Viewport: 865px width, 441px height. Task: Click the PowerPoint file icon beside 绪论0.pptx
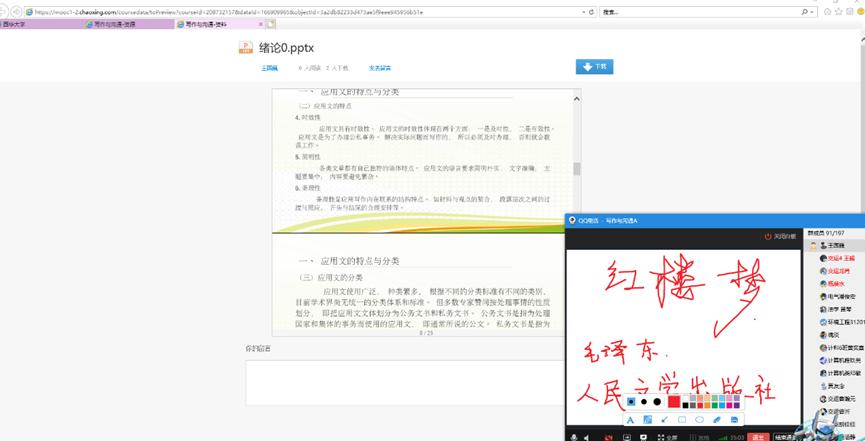pyautogui.click(x=245, y=47)
